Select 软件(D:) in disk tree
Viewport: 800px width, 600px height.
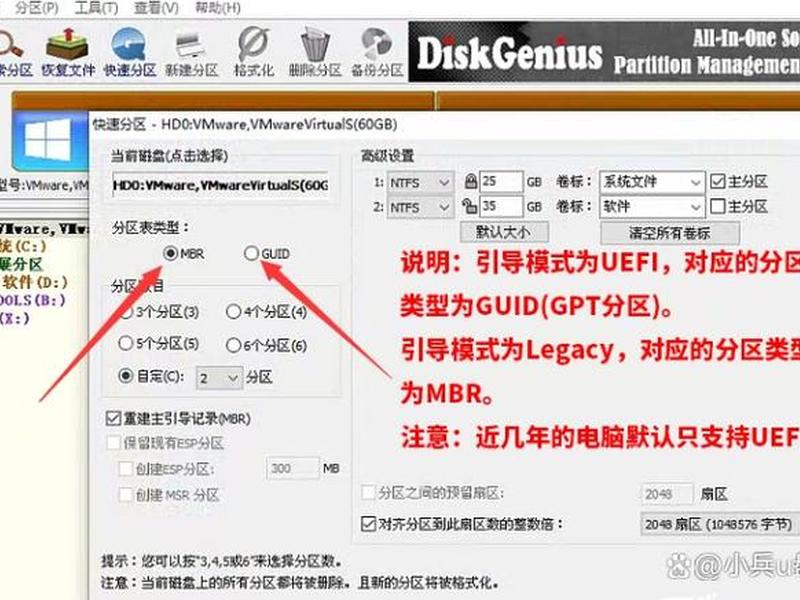pos(35,282)
